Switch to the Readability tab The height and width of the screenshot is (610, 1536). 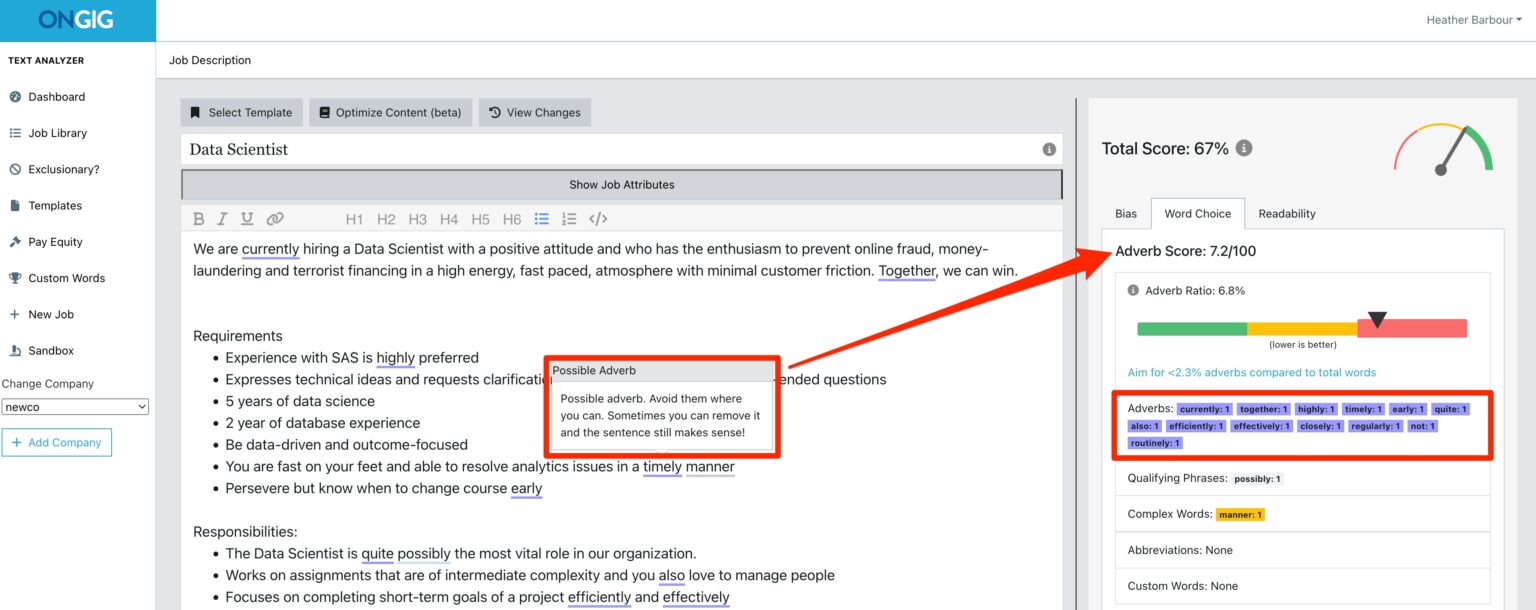point(1286,213)
